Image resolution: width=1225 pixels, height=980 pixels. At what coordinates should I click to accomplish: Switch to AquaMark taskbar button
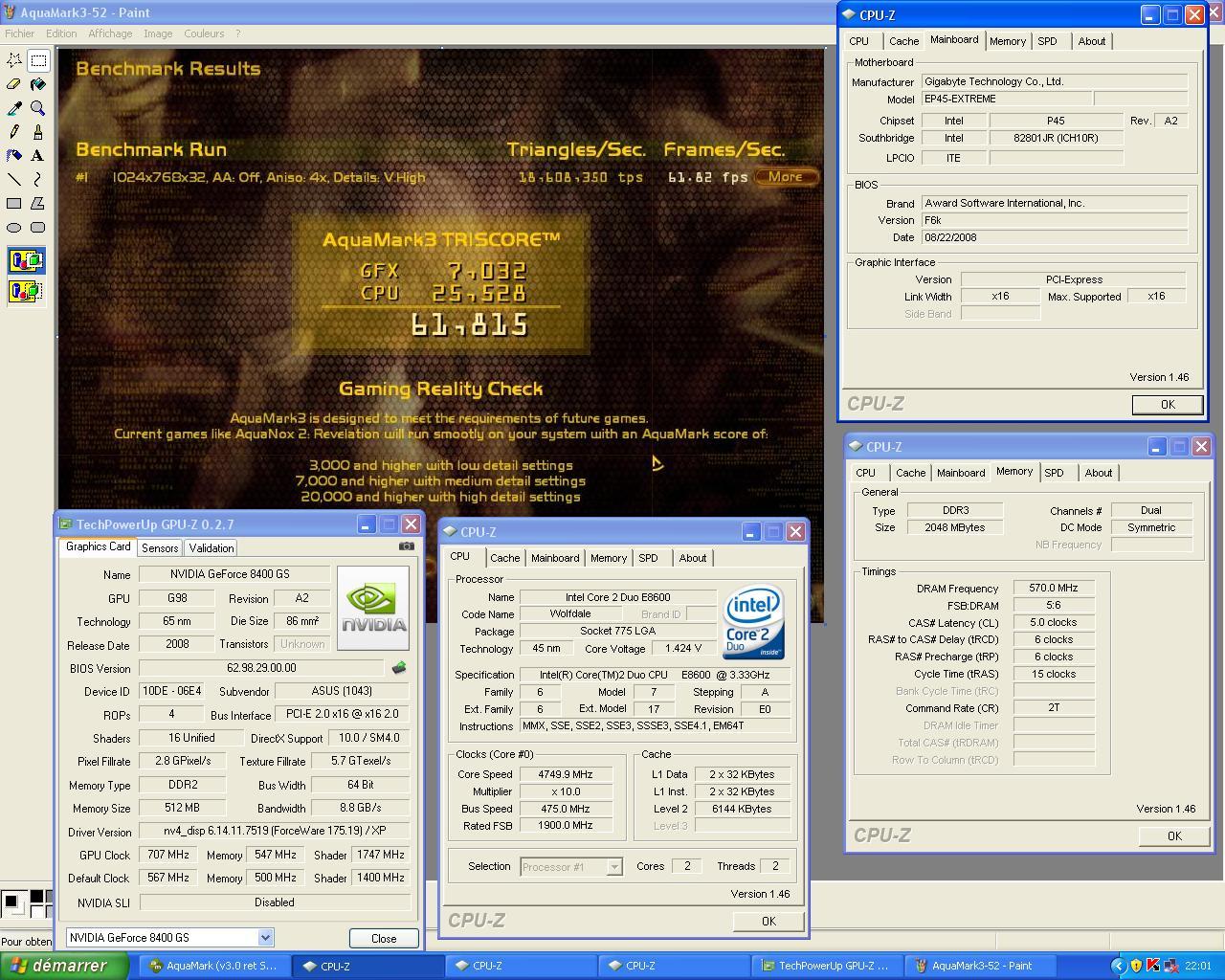[x=214, y=966]
